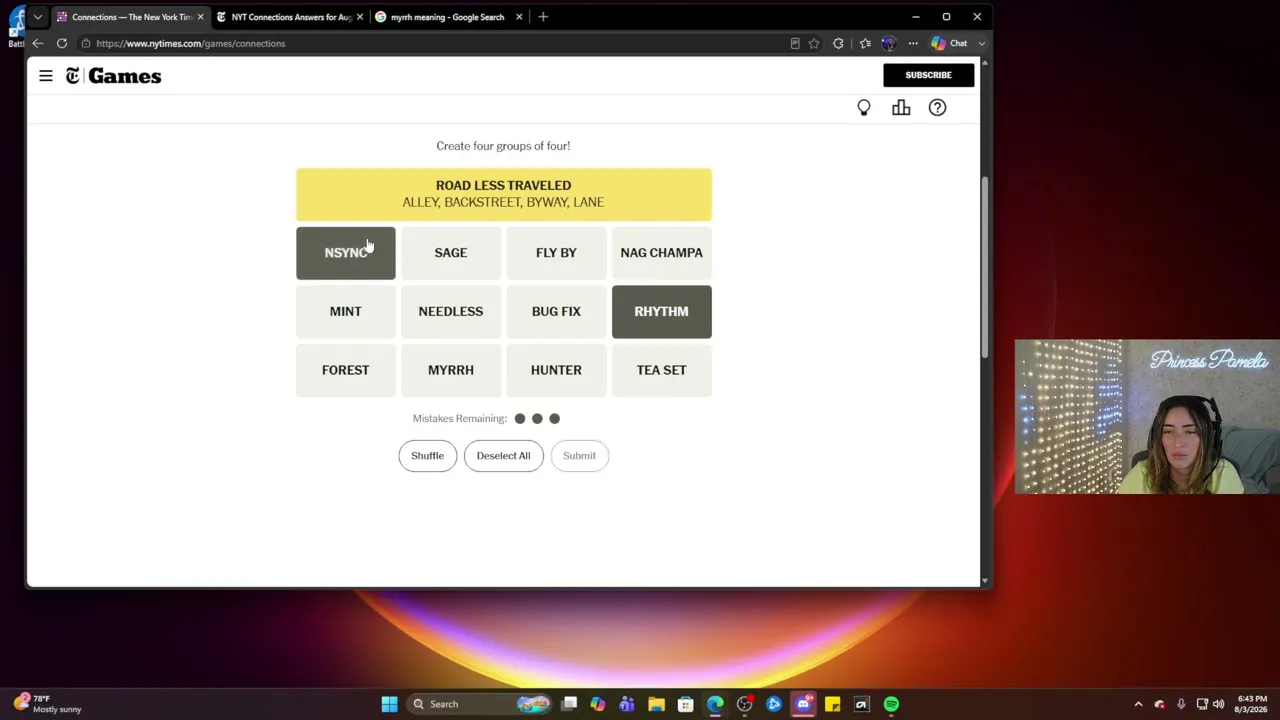
Task: Open Spotify on the taskbar
Action: 891,704
